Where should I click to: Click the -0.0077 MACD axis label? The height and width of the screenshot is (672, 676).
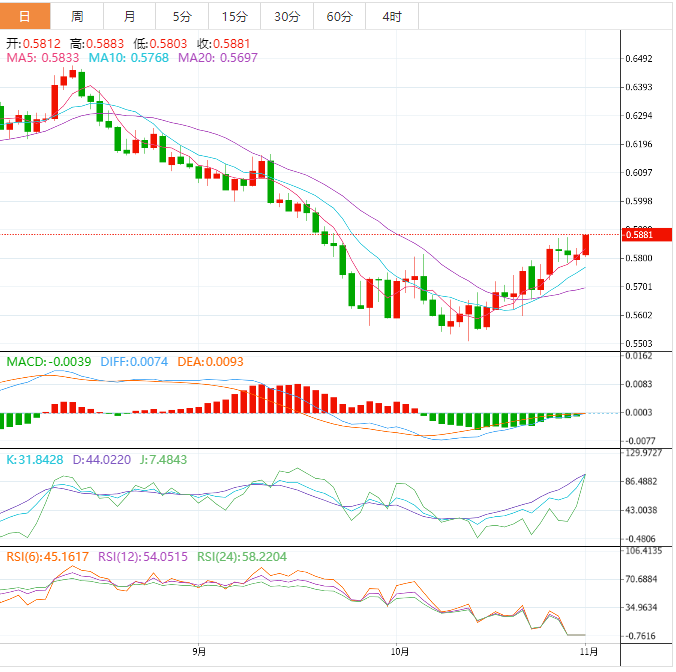coord(639,441)
